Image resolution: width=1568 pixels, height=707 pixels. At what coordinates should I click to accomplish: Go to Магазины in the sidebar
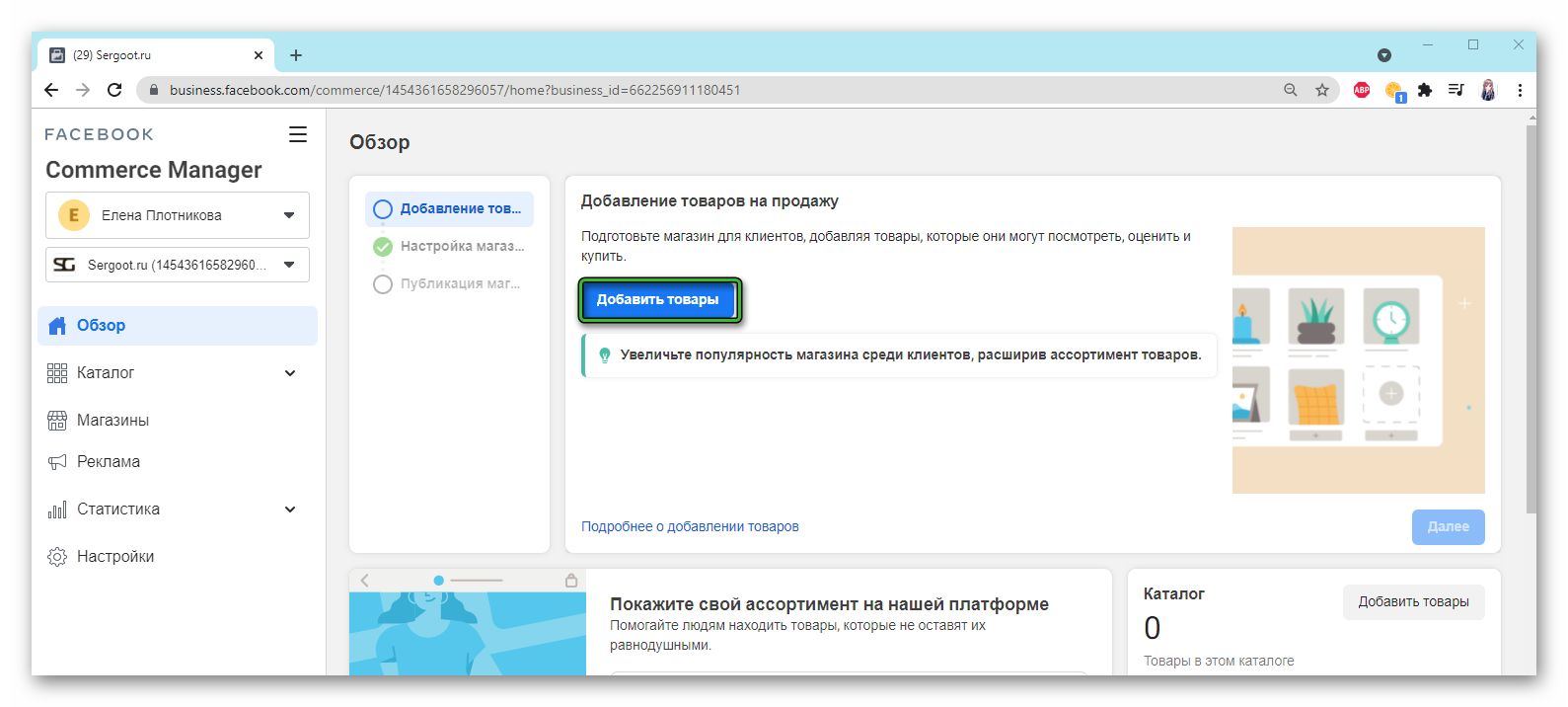[112, 421]
